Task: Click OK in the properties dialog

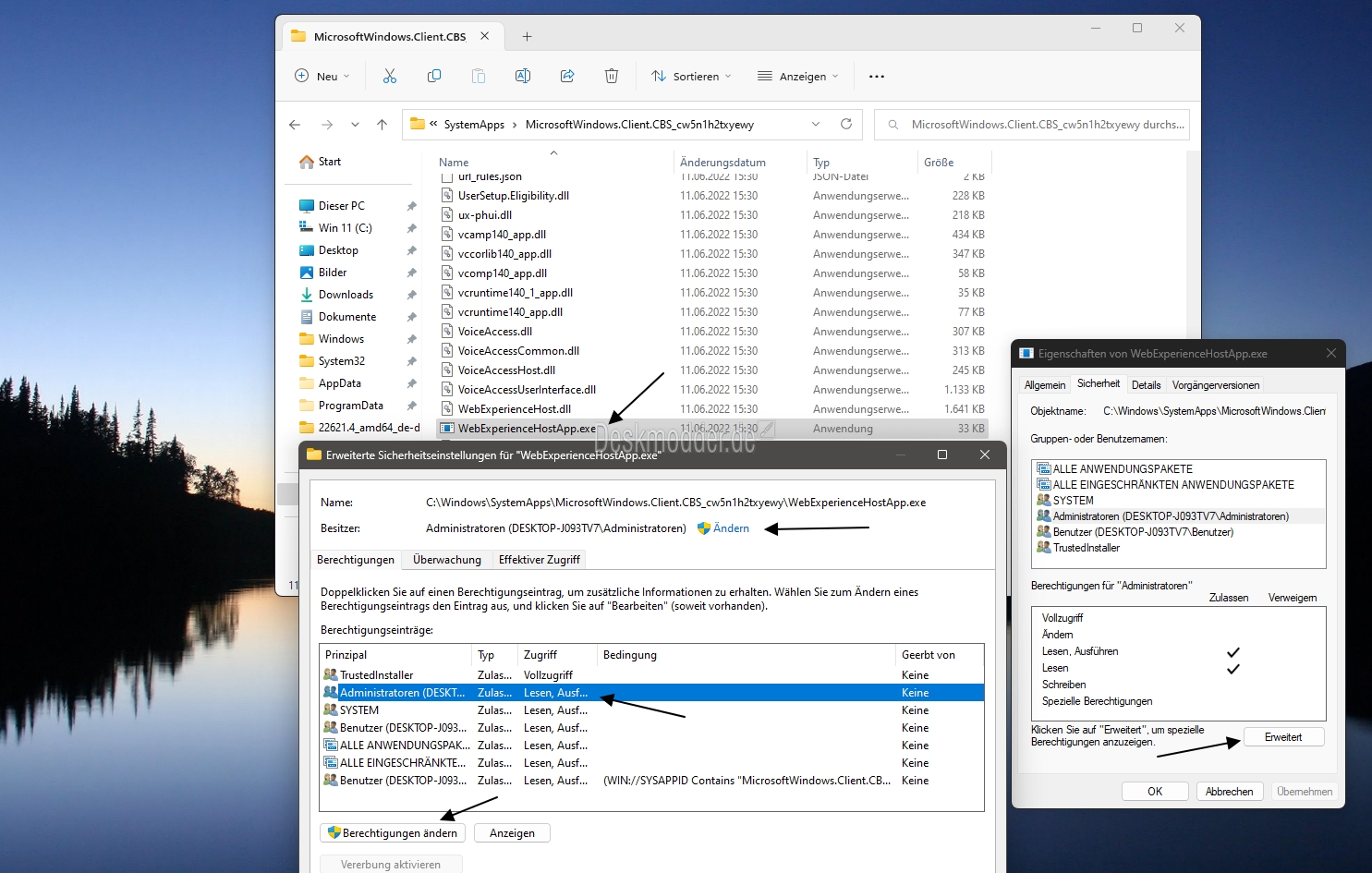Action: [1155, 792]
